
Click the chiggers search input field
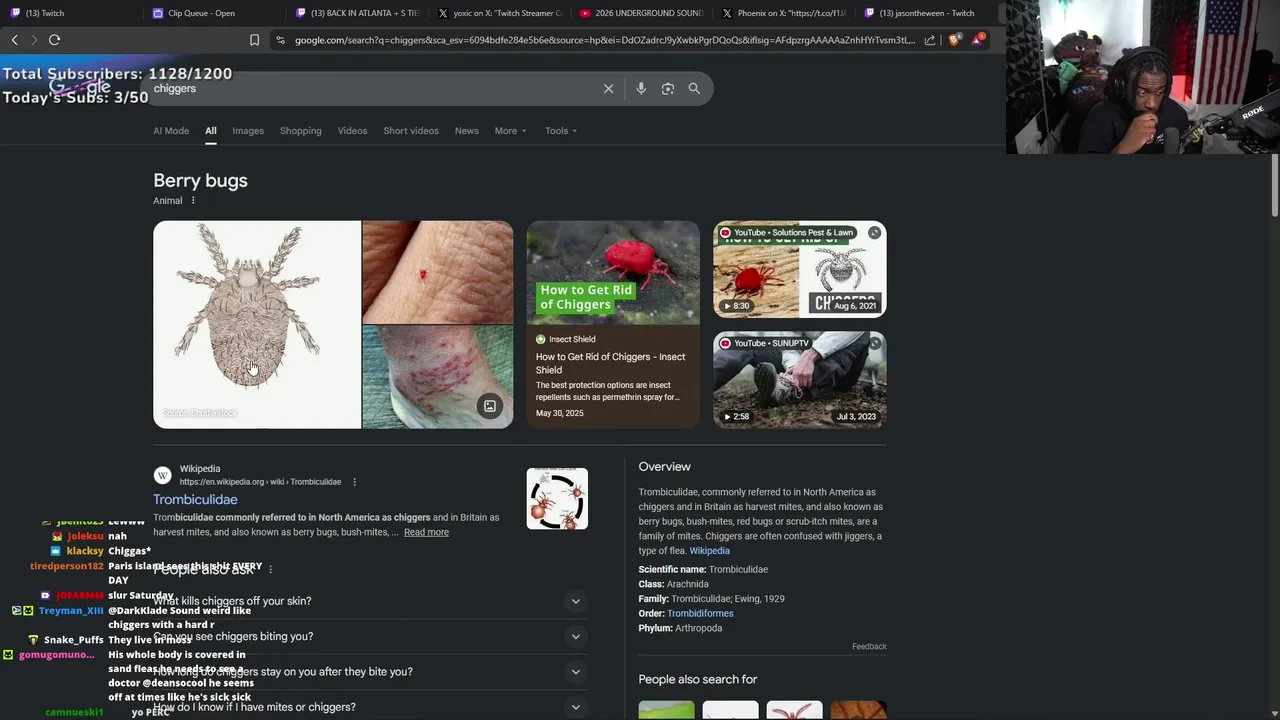[375, 89]
